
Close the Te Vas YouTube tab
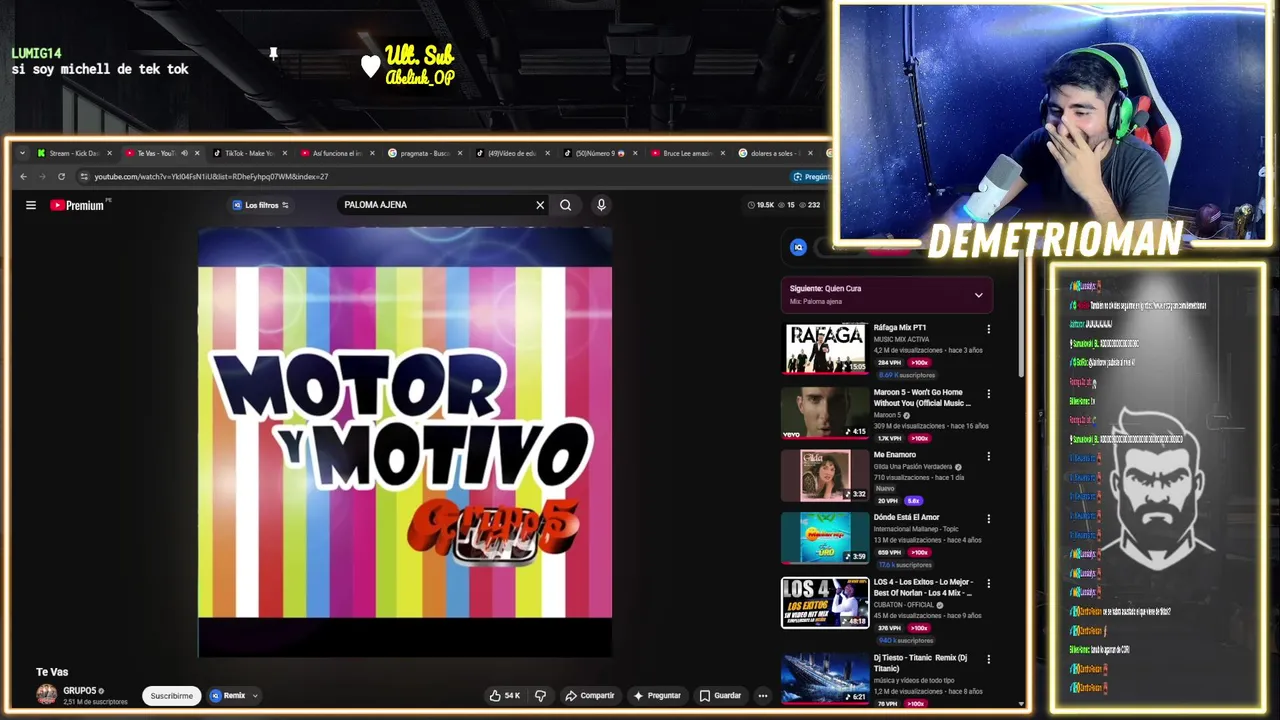tap(197, 153)
